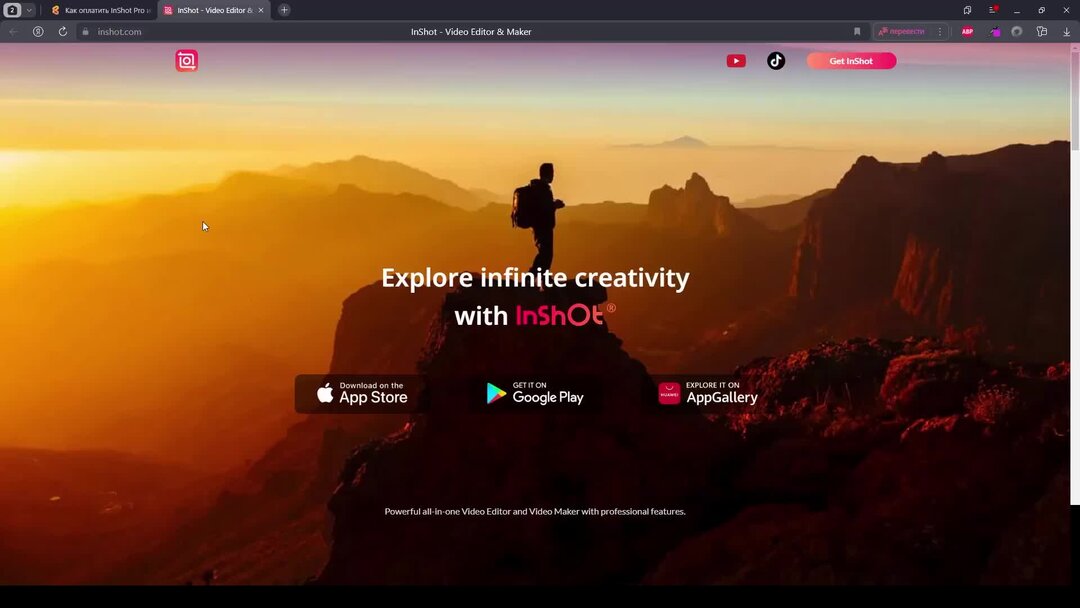Close the InShot - Video Editor tab
The image size is (1080, 608).
[x=261, y=10]
